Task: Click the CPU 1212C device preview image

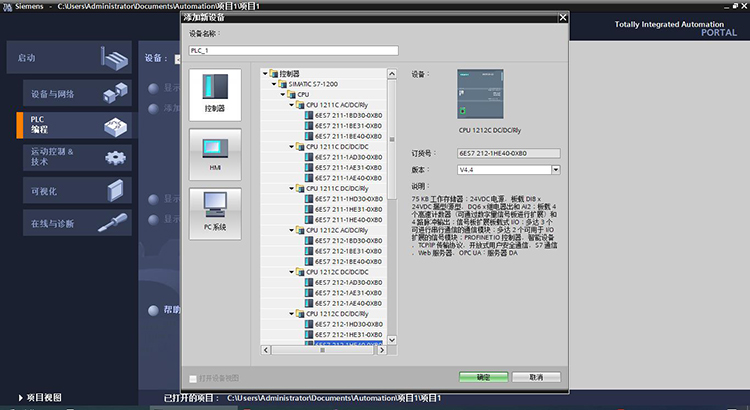Action: click(480, 94)
